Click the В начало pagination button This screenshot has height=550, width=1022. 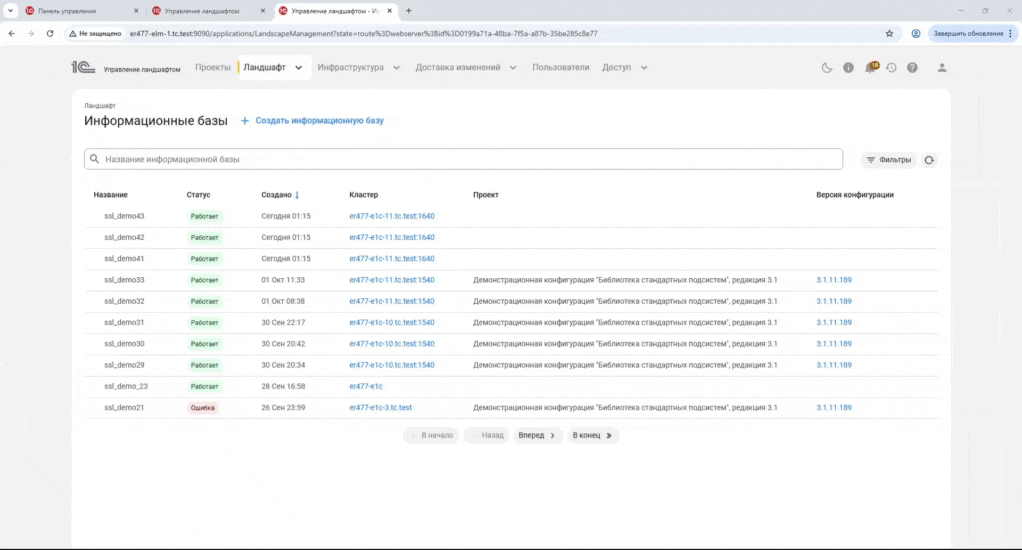click(x=431, y=435)
